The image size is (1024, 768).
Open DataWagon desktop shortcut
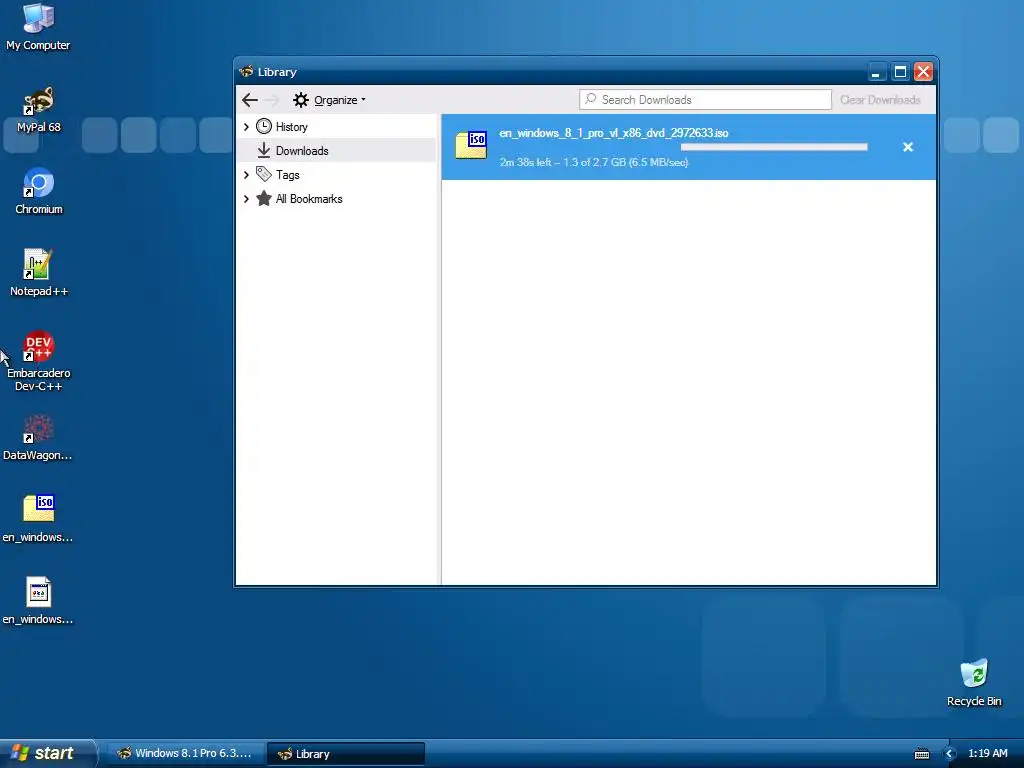pos(38,438)
